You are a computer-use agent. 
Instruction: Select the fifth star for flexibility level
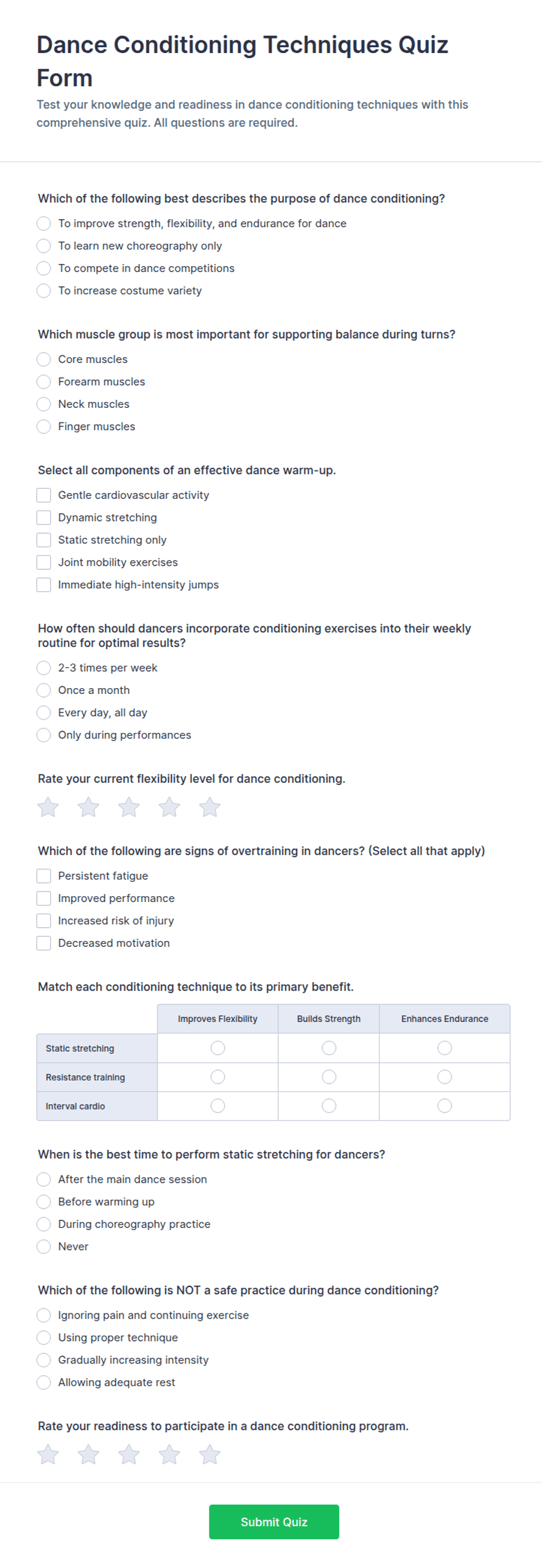tap(210, 807)
